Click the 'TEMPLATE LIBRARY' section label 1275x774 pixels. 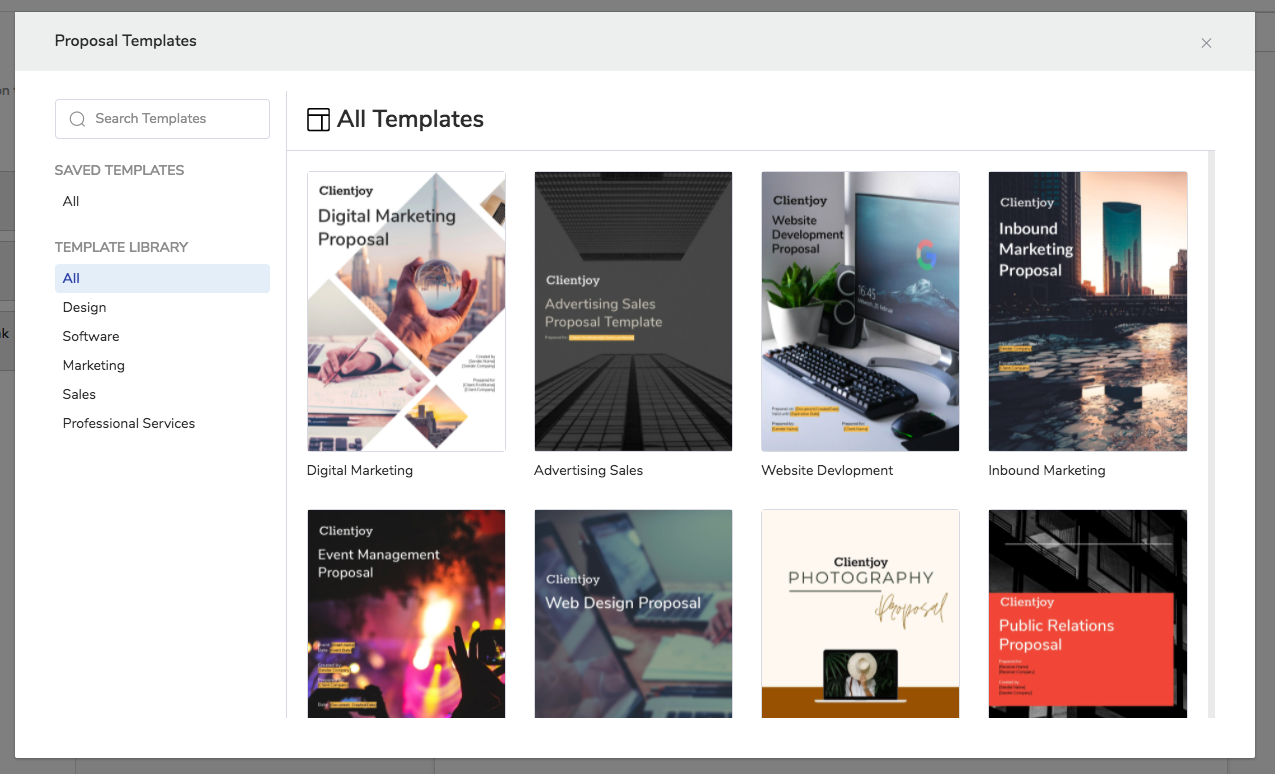(121, 247)
